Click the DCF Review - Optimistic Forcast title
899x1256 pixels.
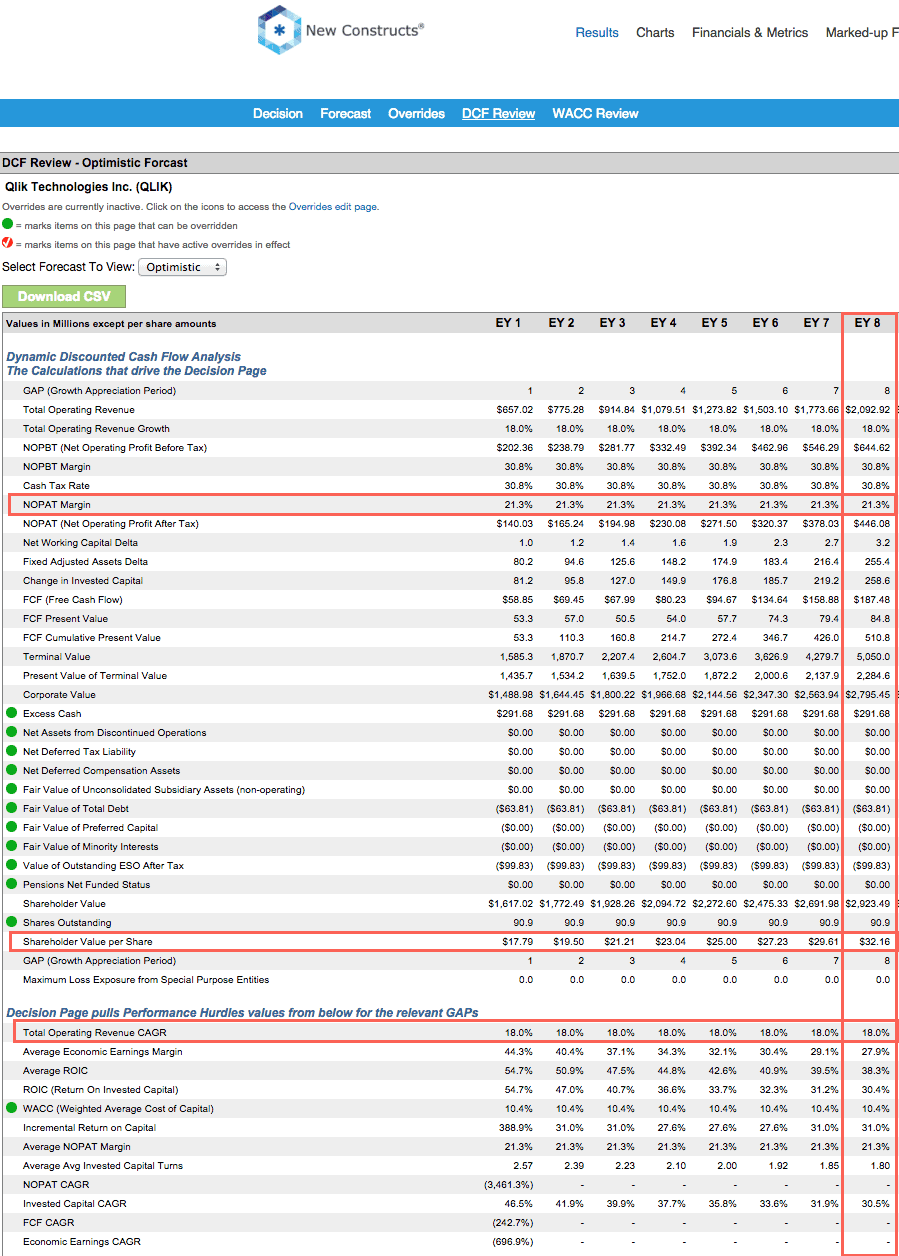click(x=95, y=162)
